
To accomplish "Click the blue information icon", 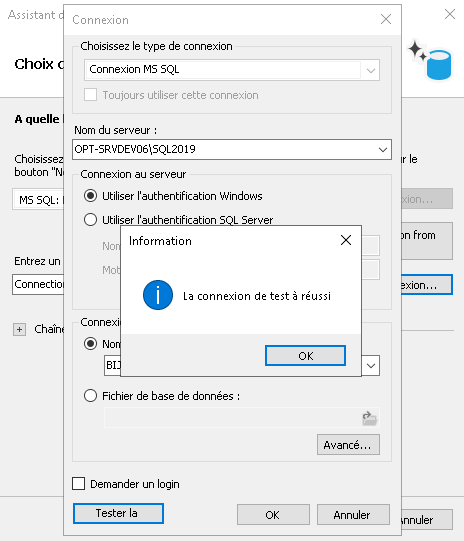I will [158, 295].
